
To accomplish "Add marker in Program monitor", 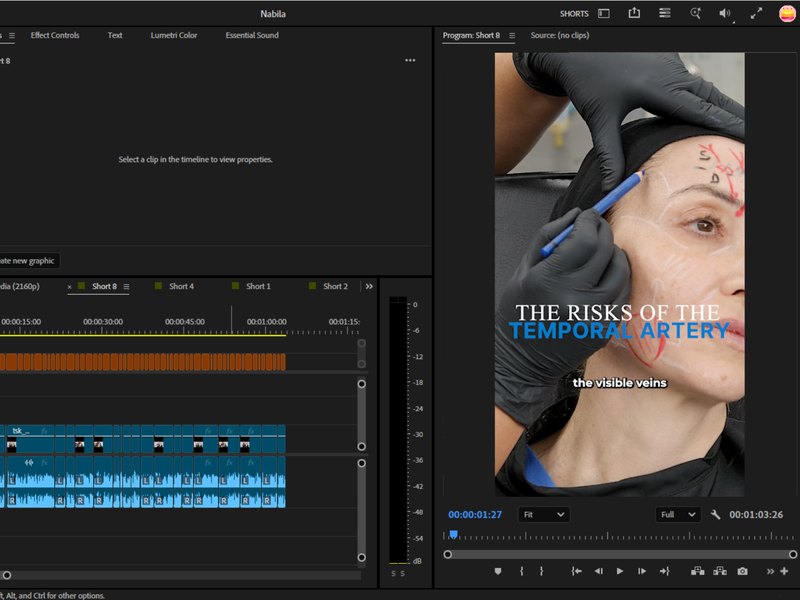I will (x=498, y=571).
